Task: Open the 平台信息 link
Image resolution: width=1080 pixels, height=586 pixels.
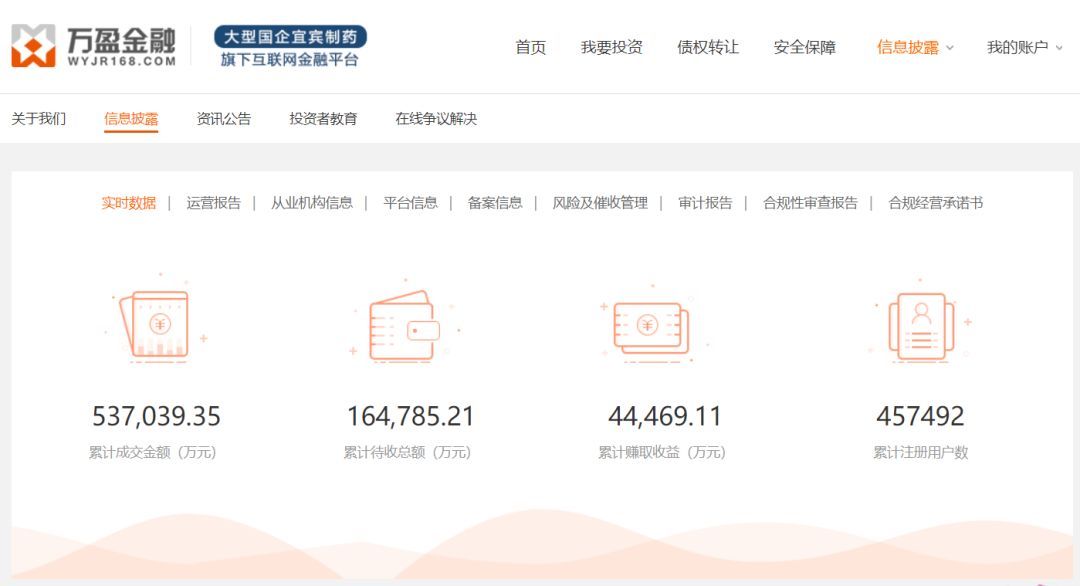Action: click(x=411, y=202)
